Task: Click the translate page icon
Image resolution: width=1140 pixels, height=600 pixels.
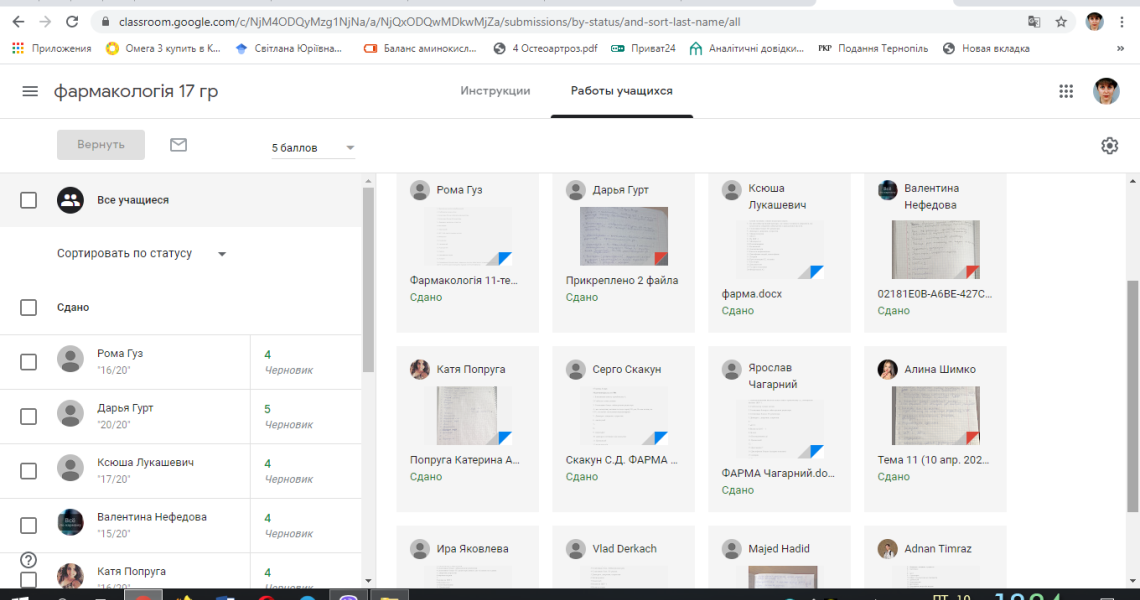Action: (x=1034, y=22)
